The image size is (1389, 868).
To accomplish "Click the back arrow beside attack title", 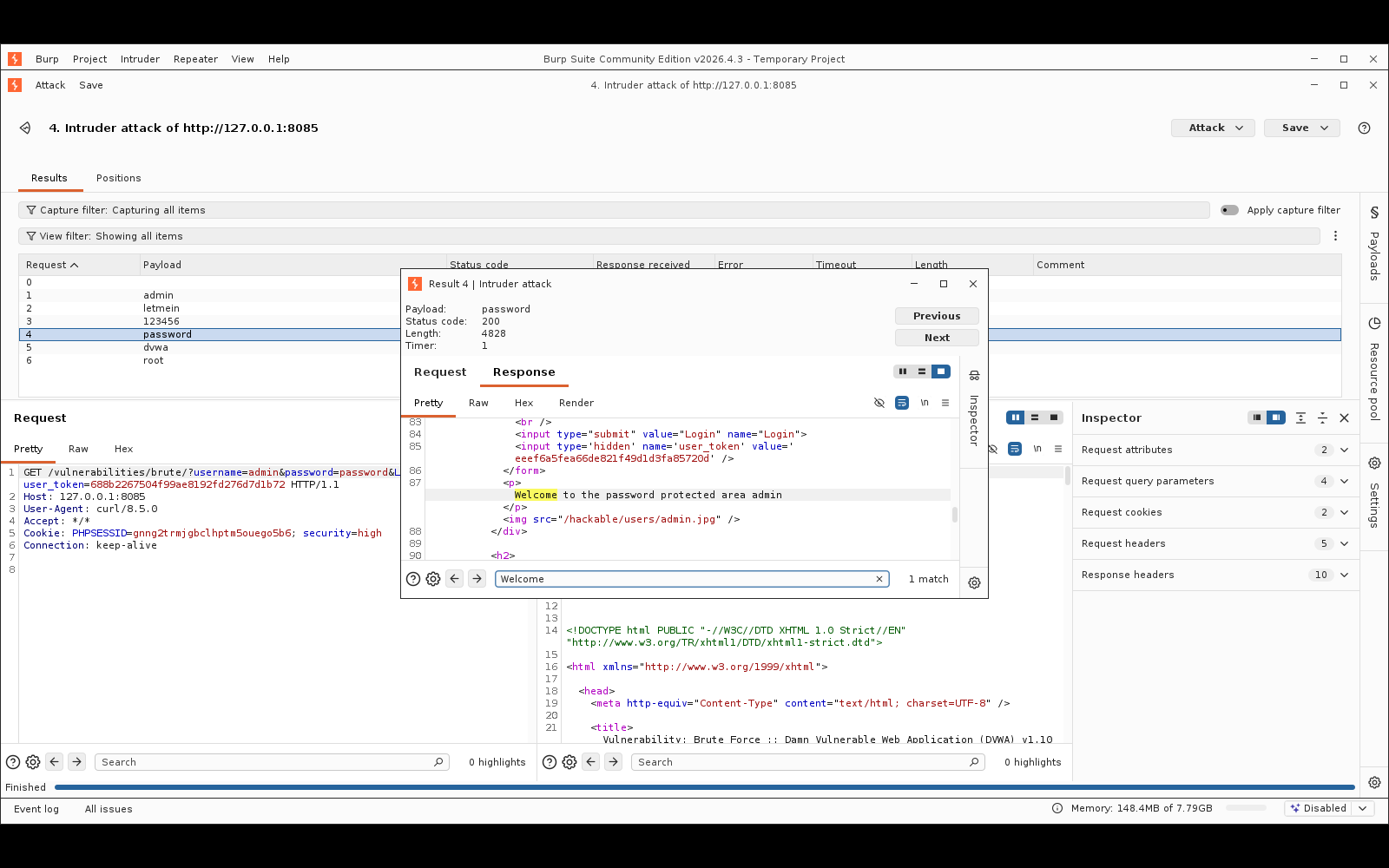I will pos(25,128).
